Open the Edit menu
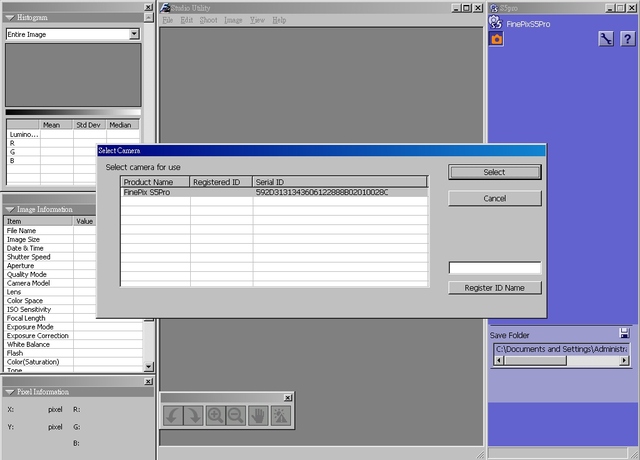This screenshot has height=460, width=640. click(187, 20)
